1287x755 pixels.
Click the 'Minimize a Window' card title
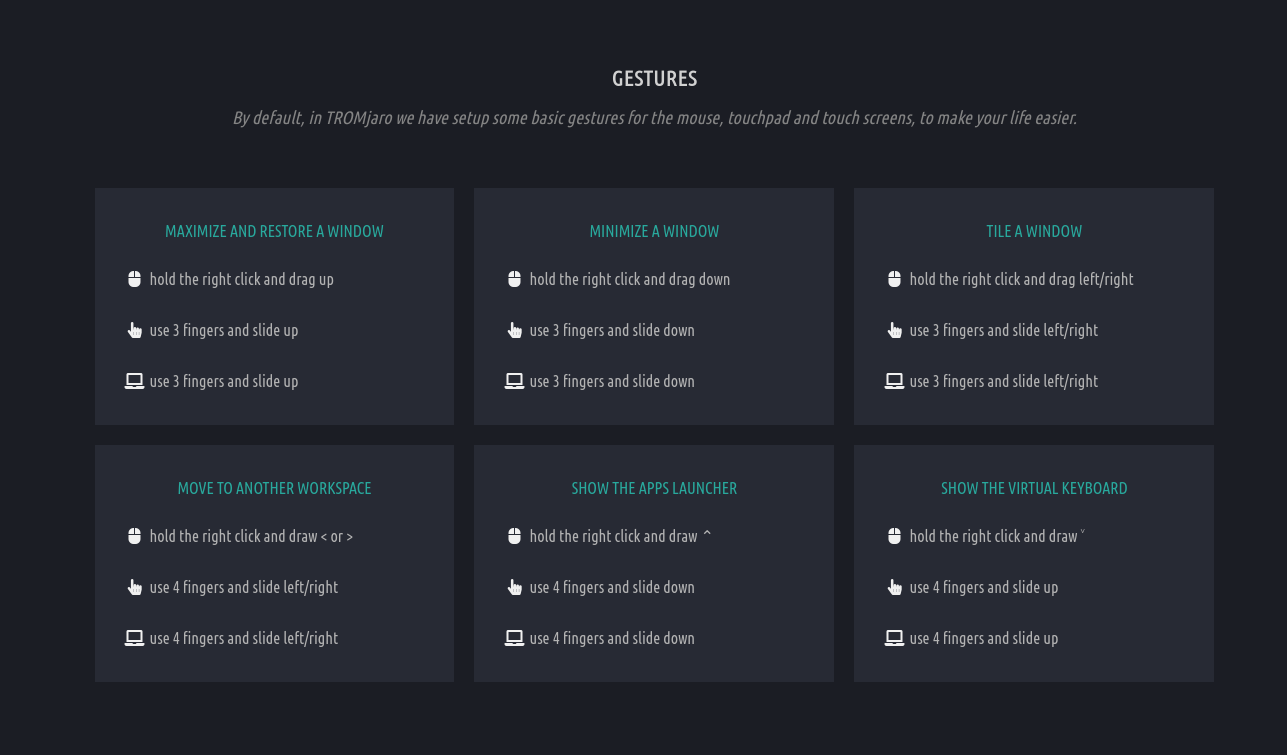[654, 231]
